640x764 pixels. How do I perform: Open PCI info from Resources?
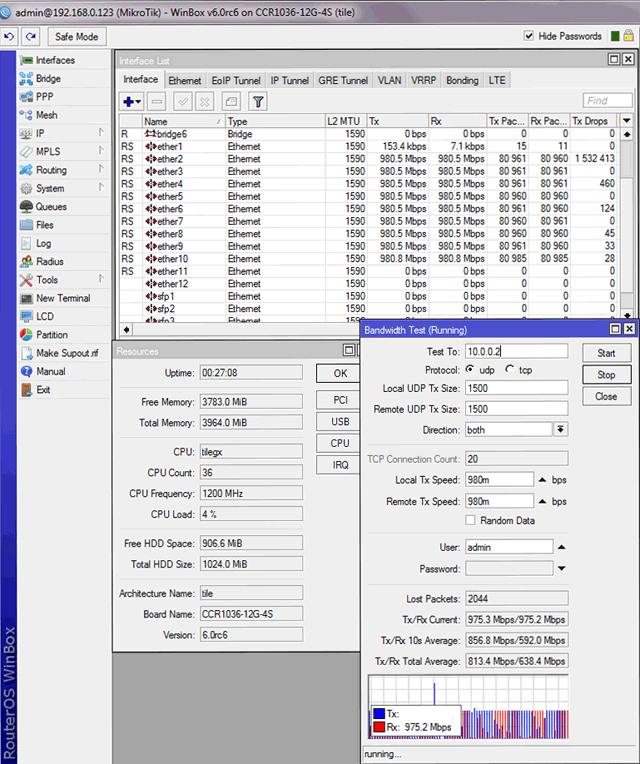(340, 400)
